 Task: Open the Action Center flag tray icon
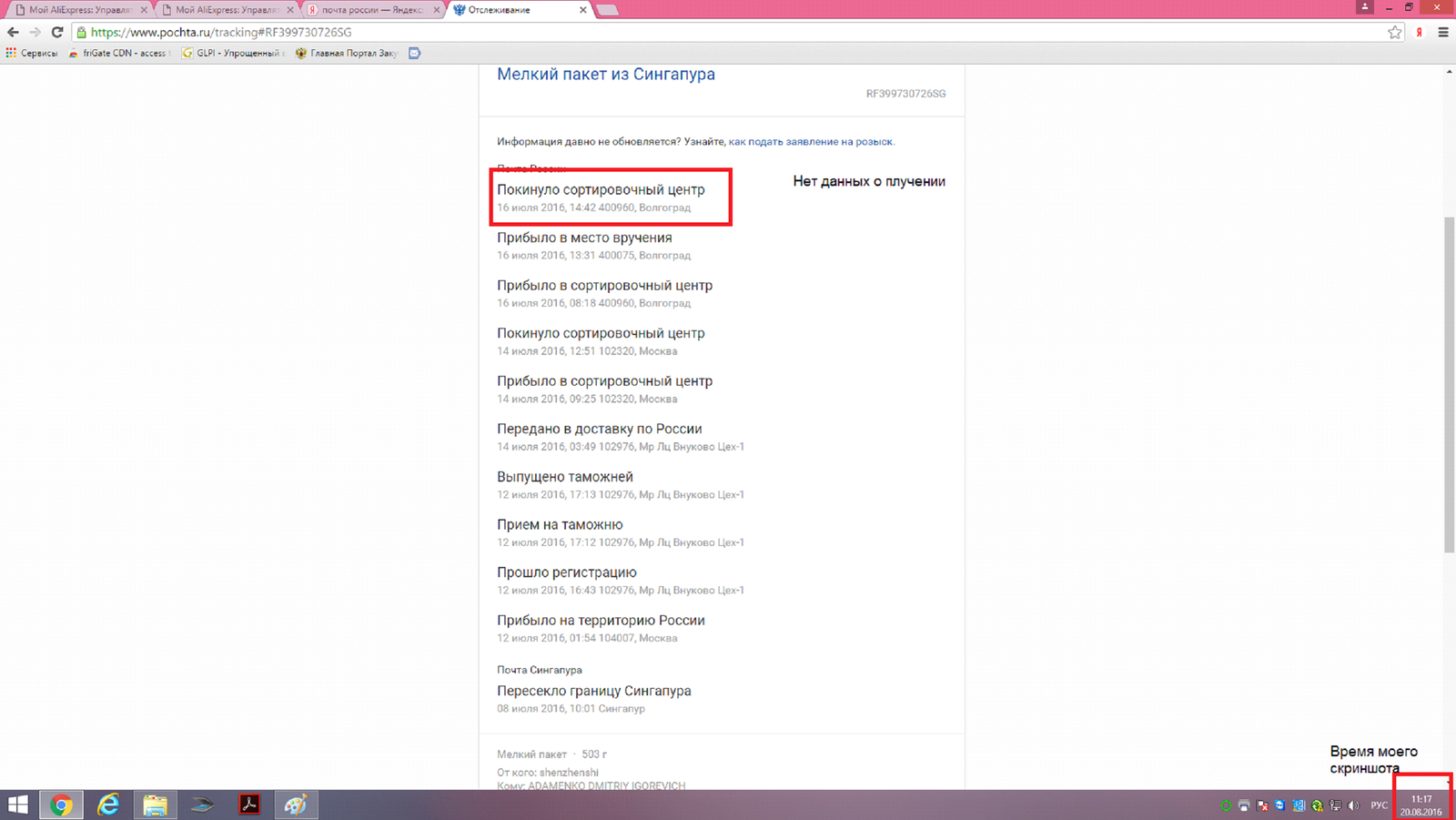pos(1262,805)
